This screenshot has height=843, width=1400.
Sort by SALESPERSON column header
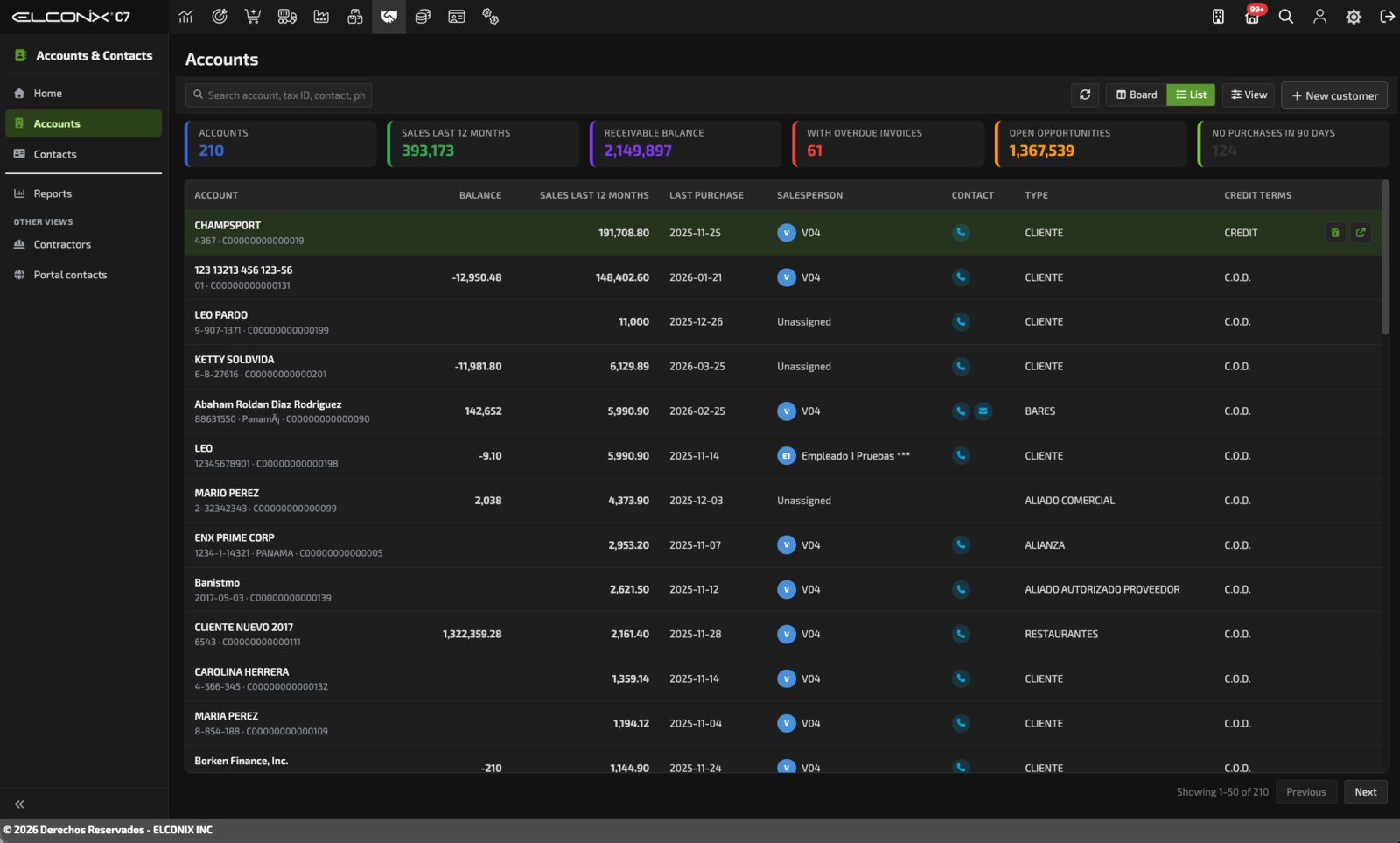809,195
